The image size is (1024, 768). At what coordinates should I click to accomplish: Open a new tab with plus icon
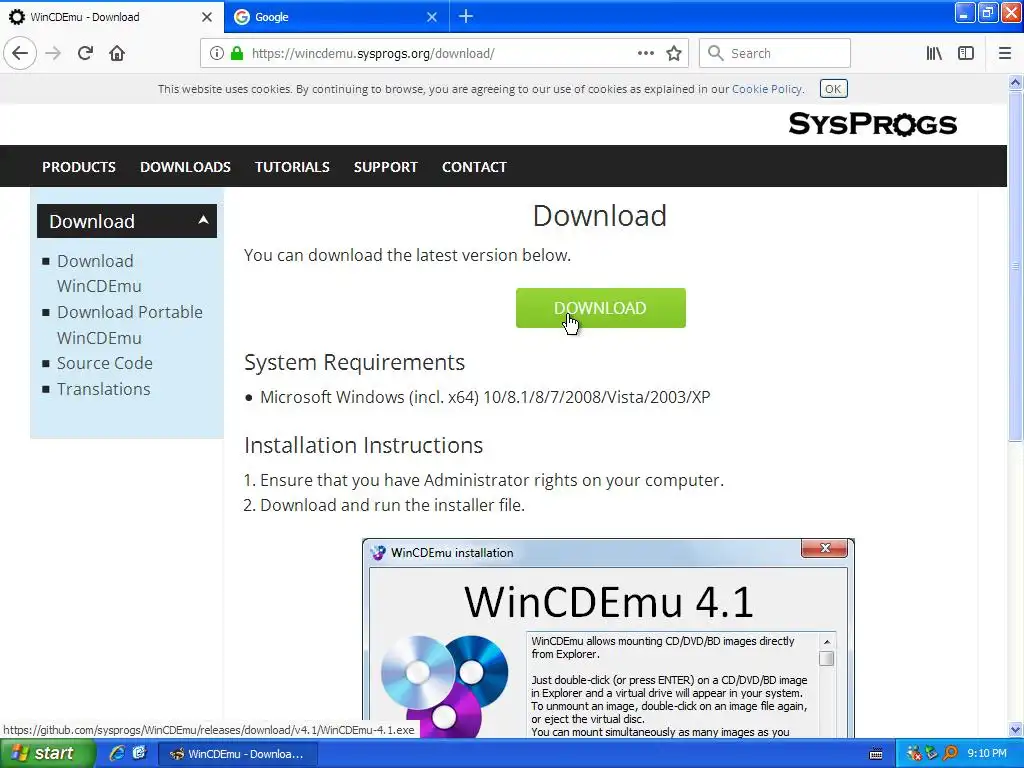pyautogui.click(x=466, y=16)
